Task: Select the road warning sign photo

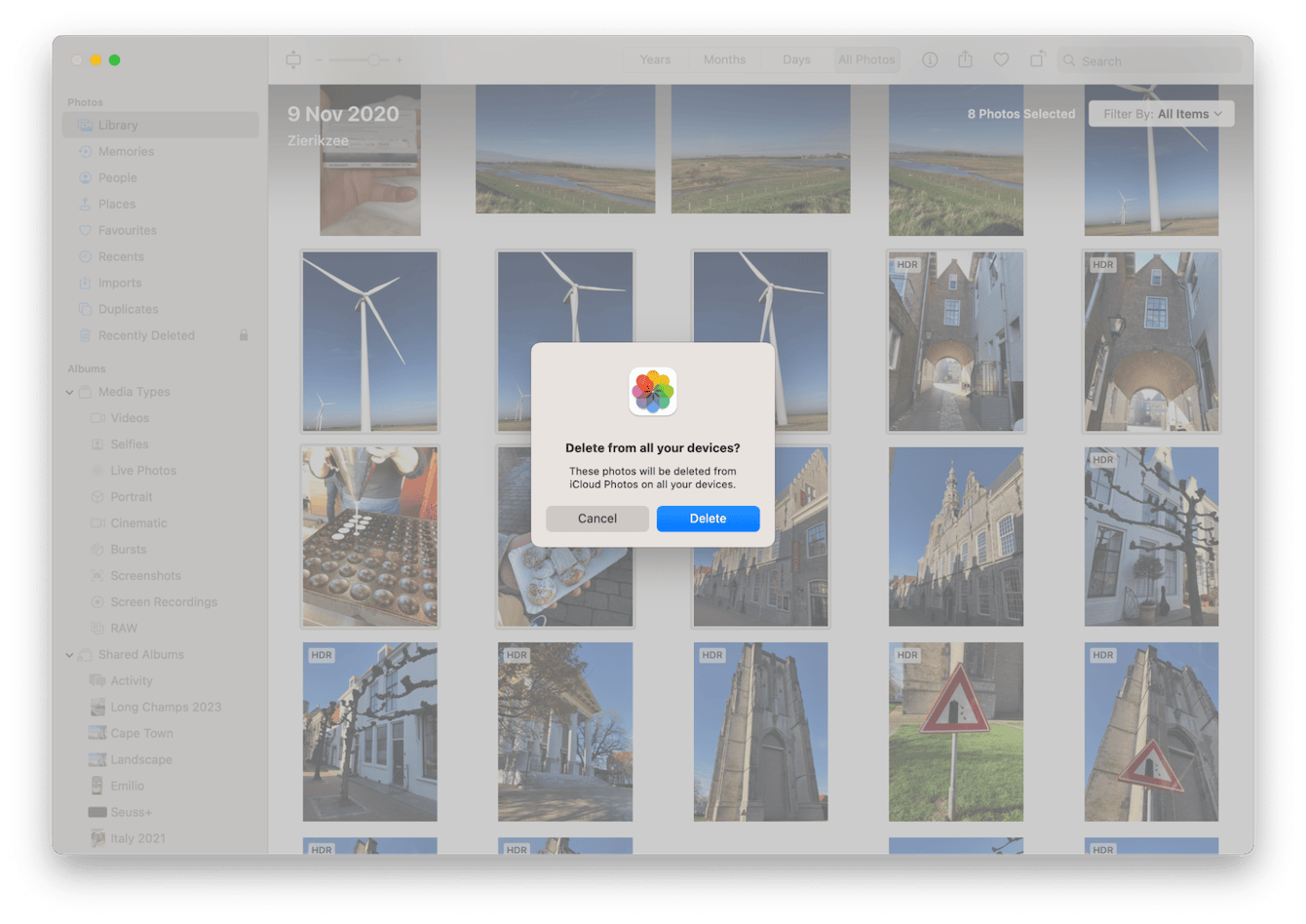Action: [955, 731]
